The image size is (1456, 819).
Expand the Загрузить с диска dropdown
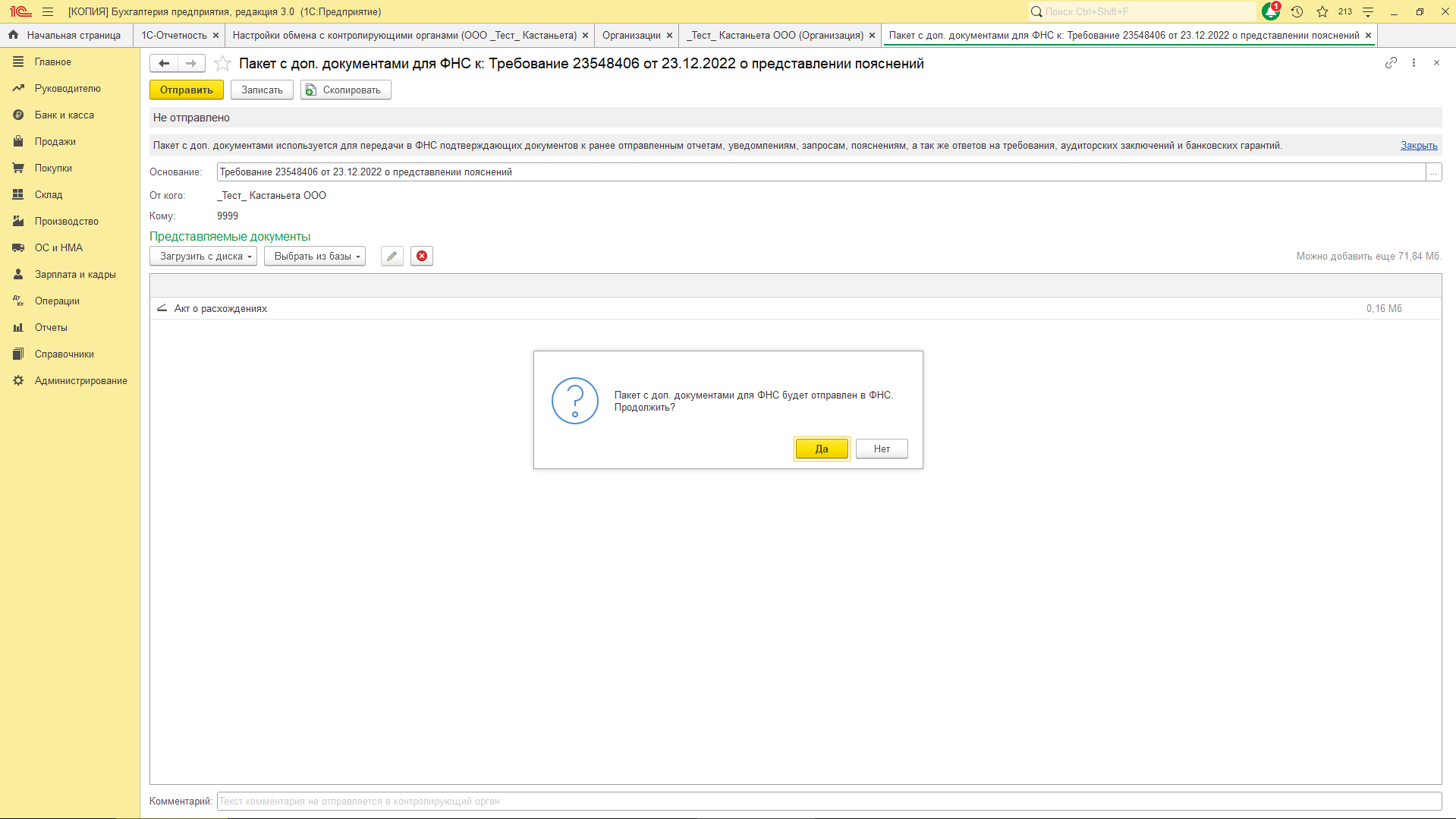coord(203,257)
